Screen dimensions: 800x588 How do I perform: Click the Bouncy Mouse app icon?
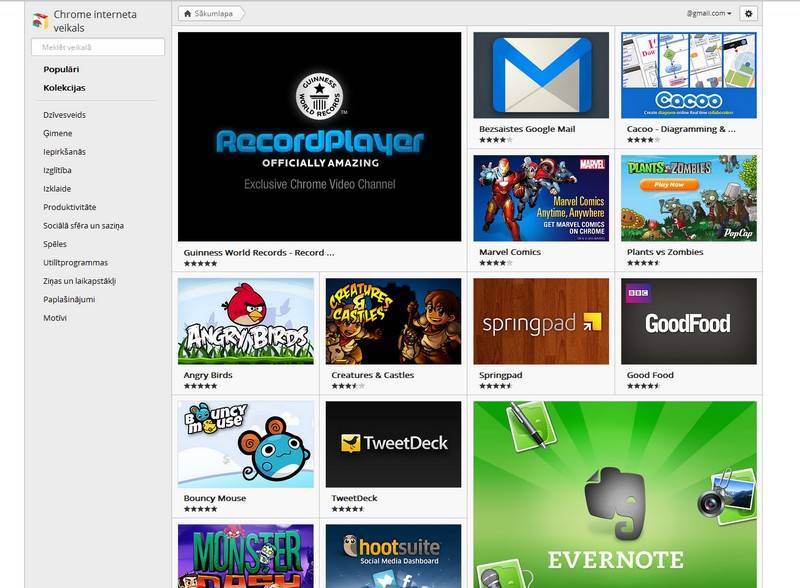pyautogui.click(x=245, y=444)
